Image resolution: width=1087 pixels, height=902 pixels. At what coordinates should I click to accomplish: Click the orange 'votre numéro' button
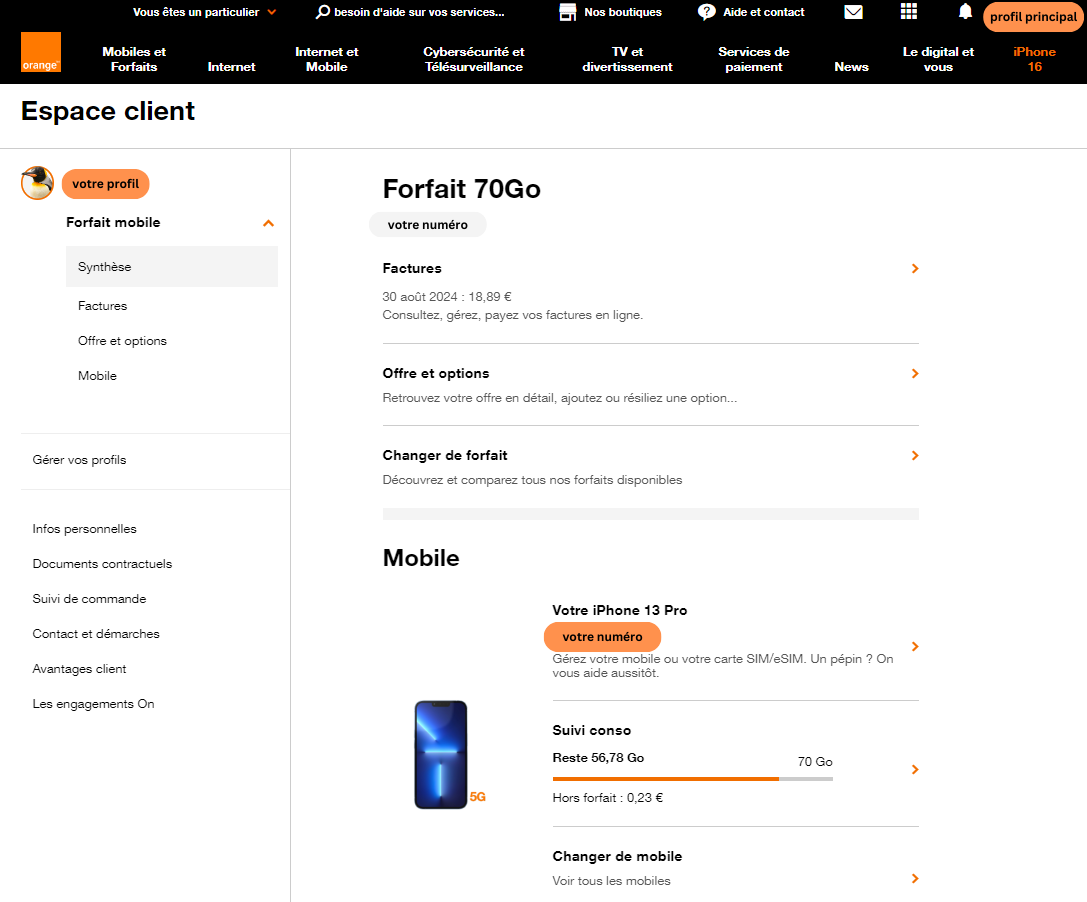(602, 637)
